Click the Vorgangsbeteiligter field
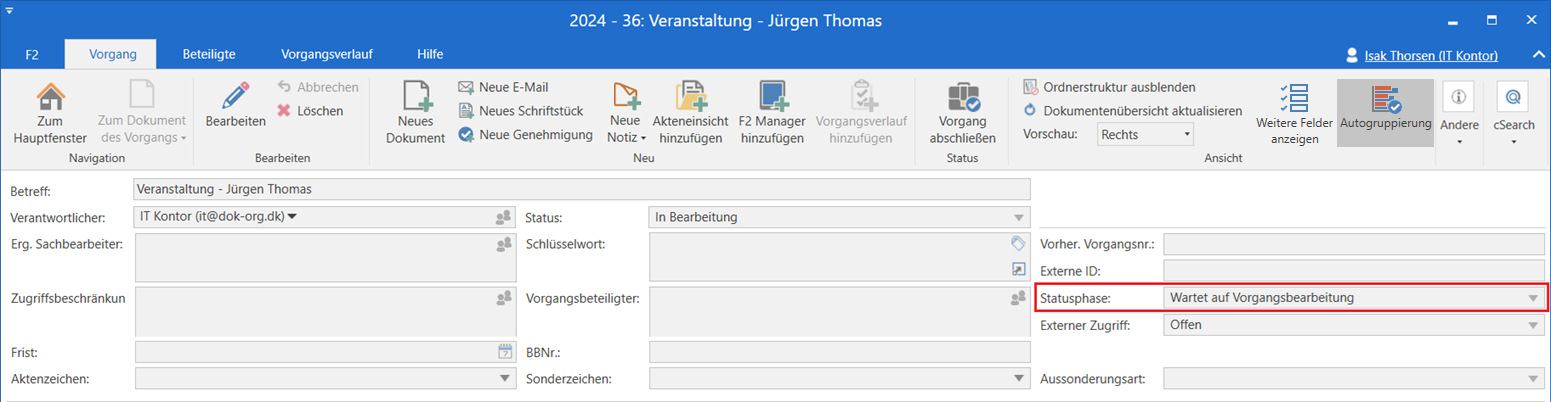The width and height of the screenshot is (1551, 402). coord(839,312)
